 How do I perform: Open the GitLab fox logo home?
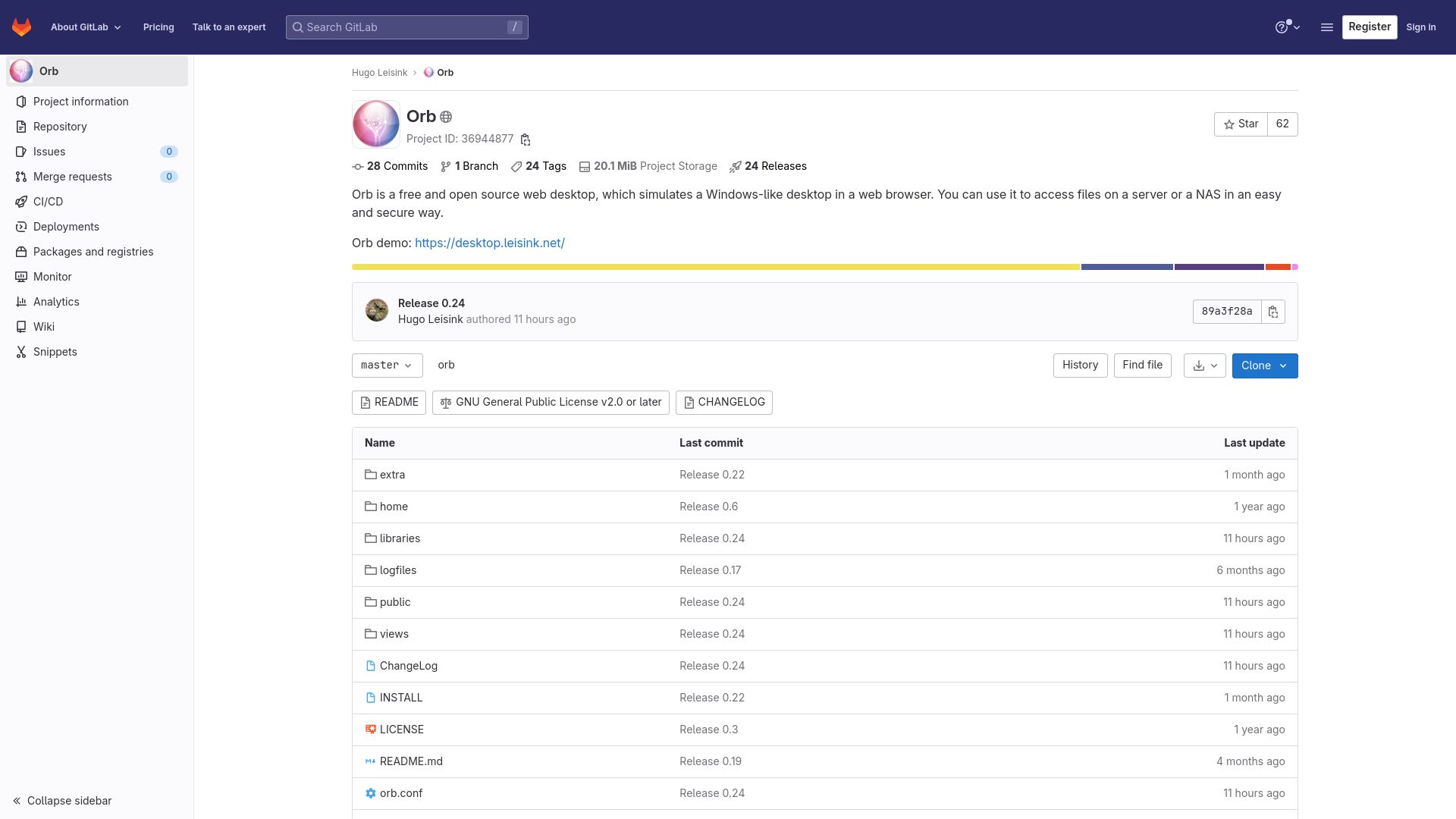(21, 27)
